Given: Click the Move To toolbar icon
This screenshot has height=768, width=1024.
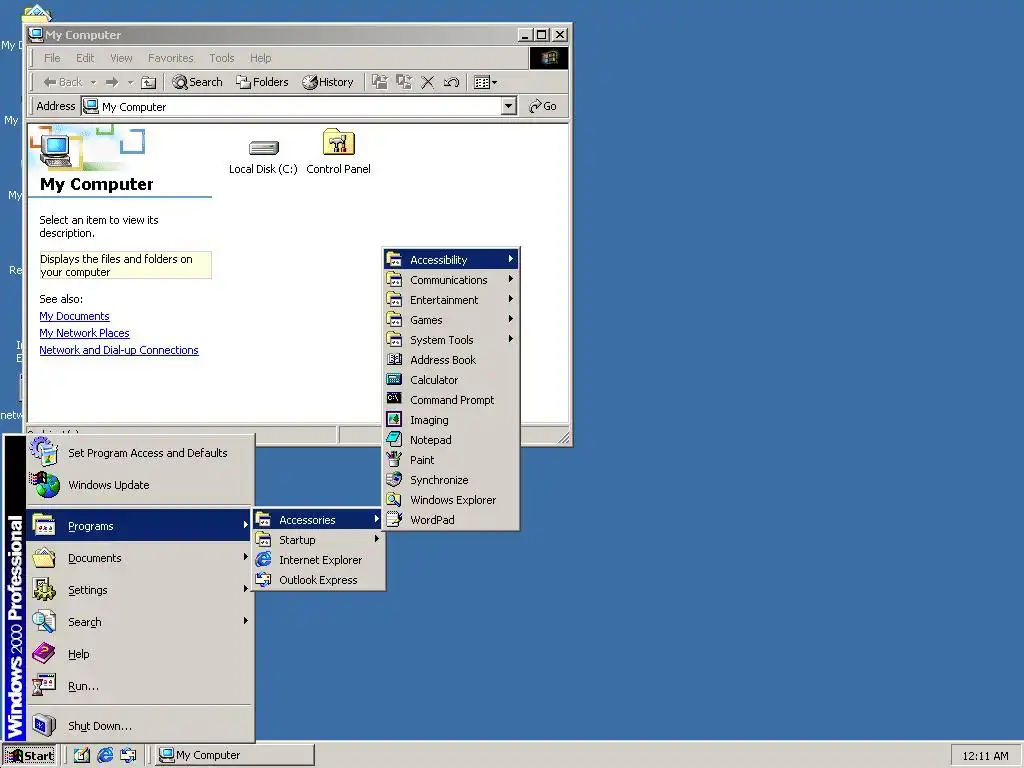Looking at the screenshot, I should pos(379,82).
